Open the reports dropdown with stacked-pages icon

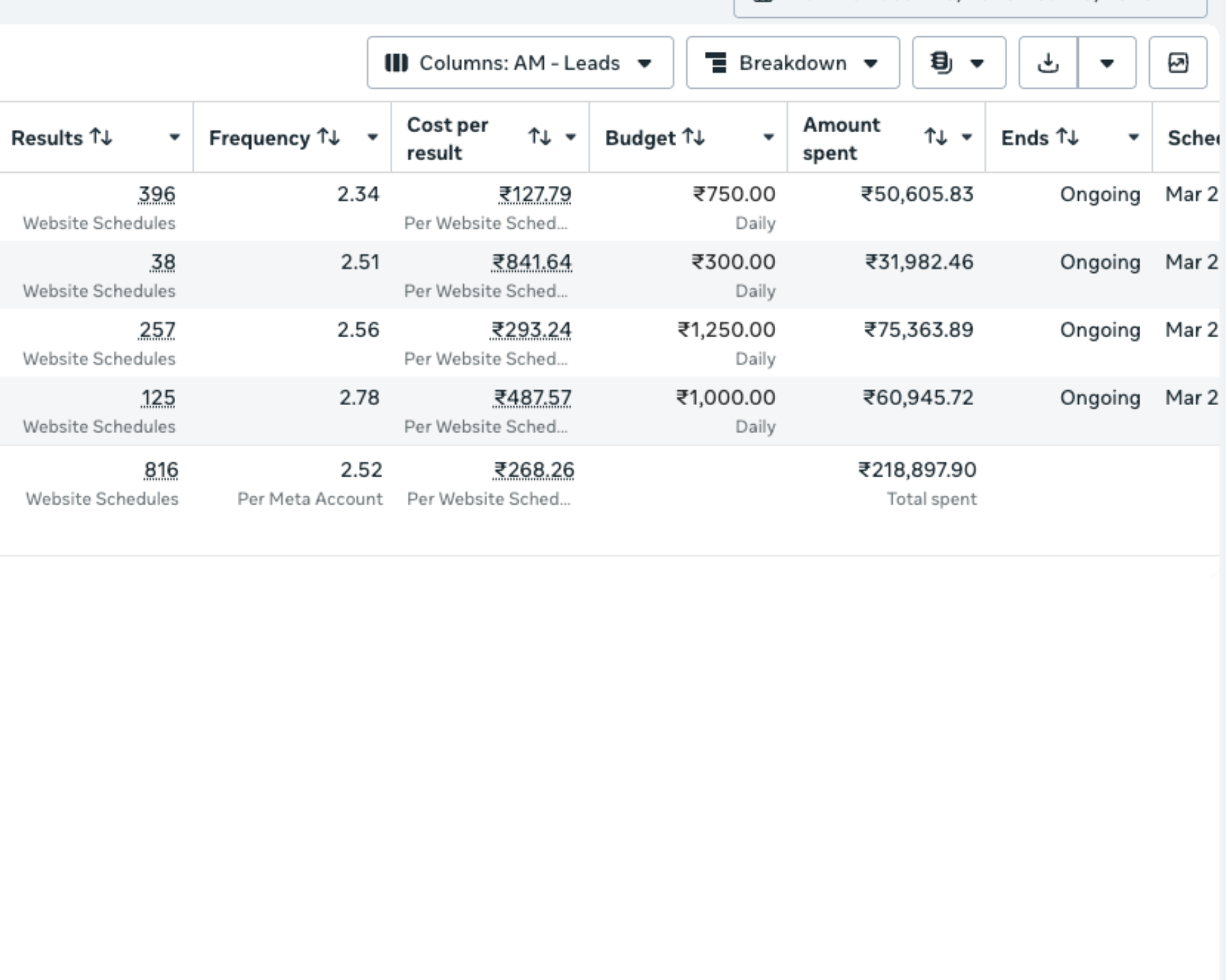click(959, 63)
